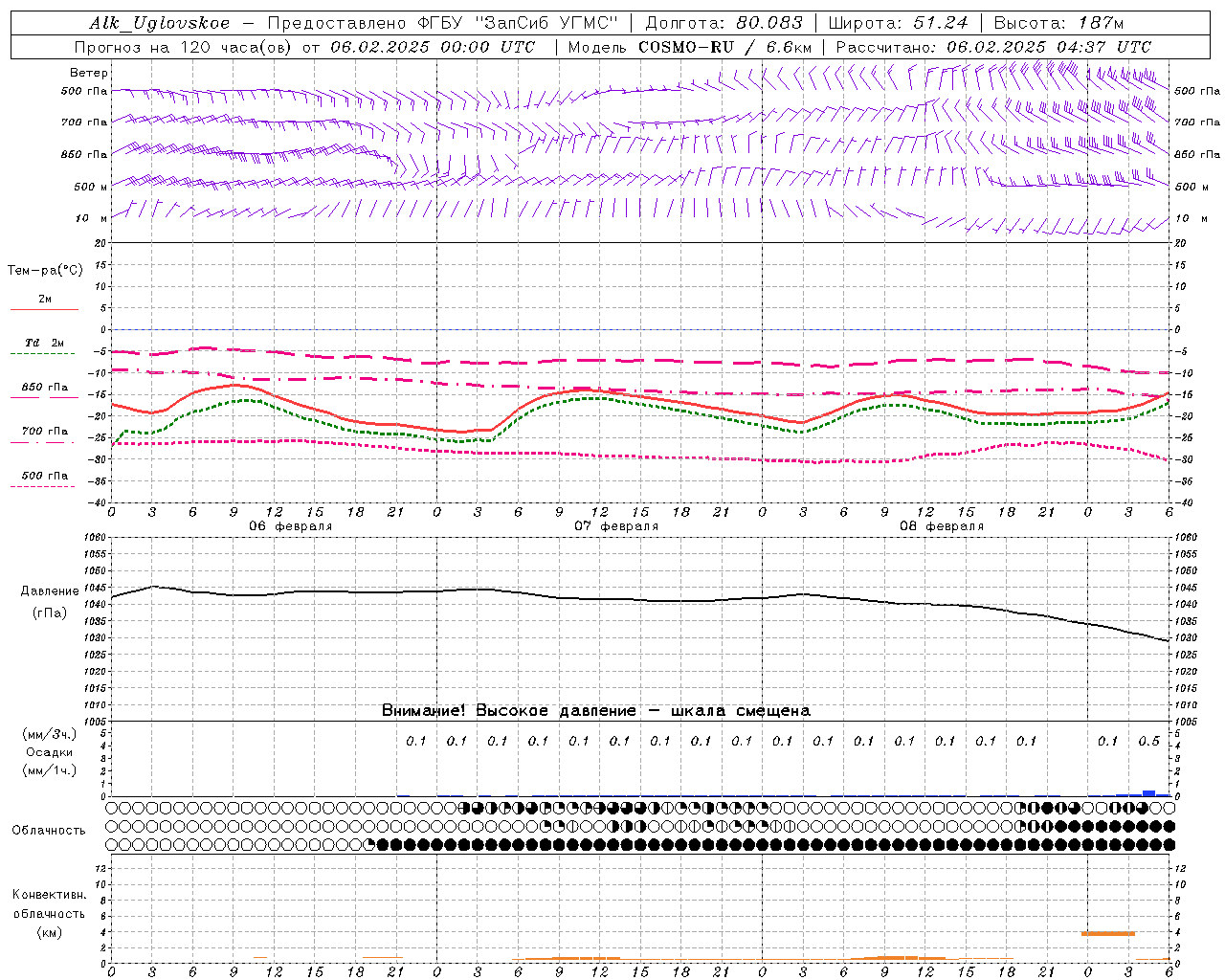Screen dimensions: 1225x980
Task: Click the tallest blue precipitation bar
Action: 1148,793
